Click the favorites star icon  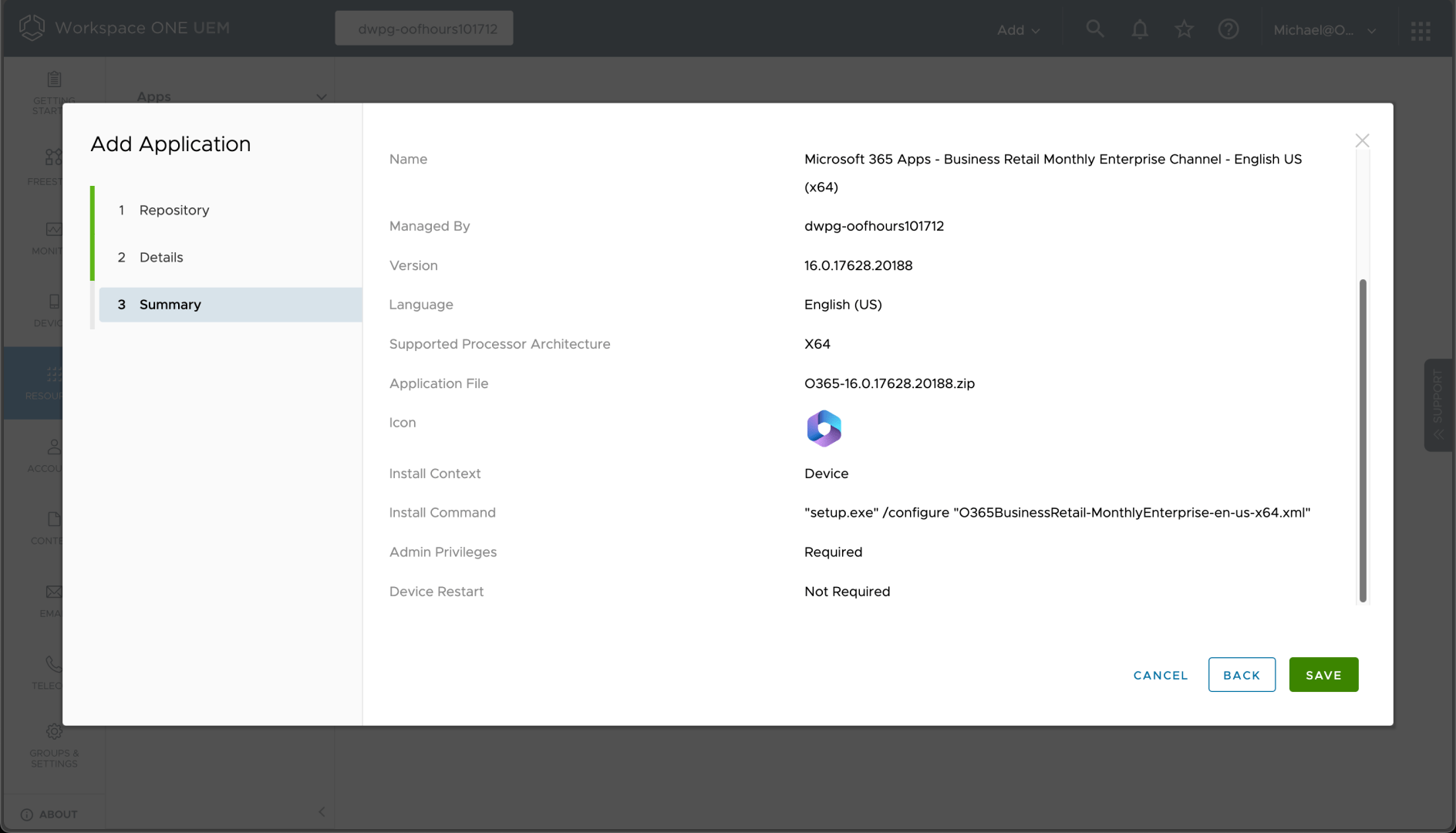coord(1184,29)
